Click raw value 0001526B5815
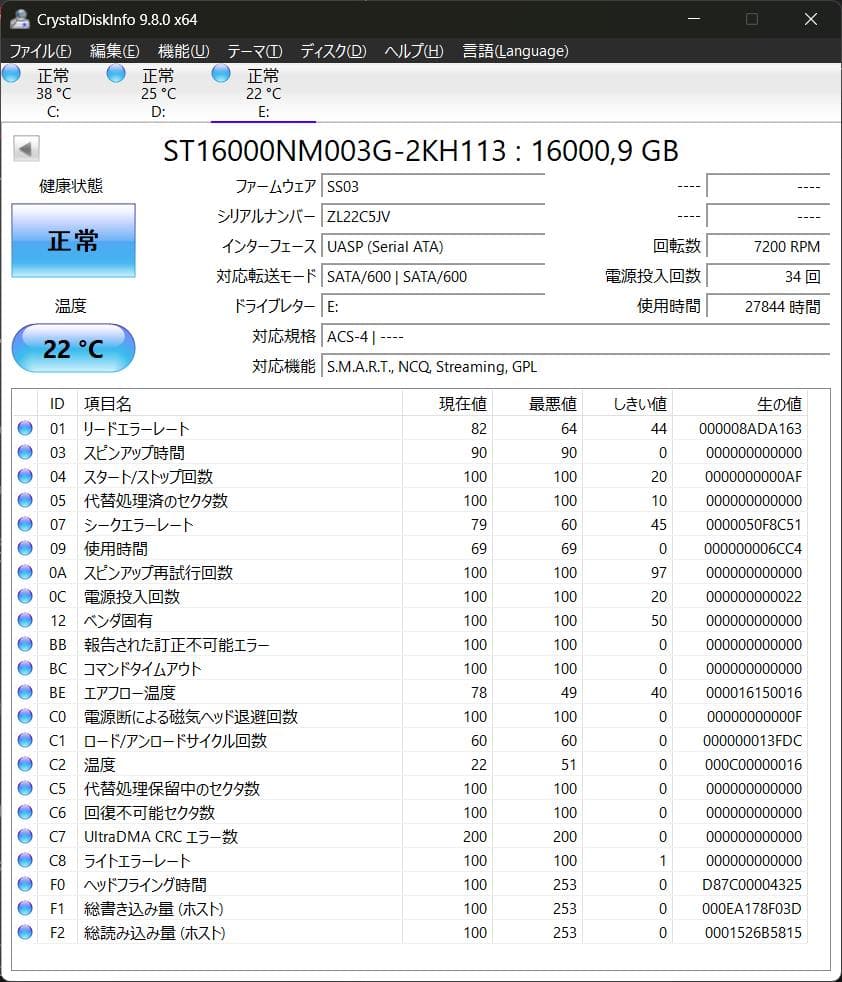This screenshot has height=982, width=842. click(x=753, y=933)
